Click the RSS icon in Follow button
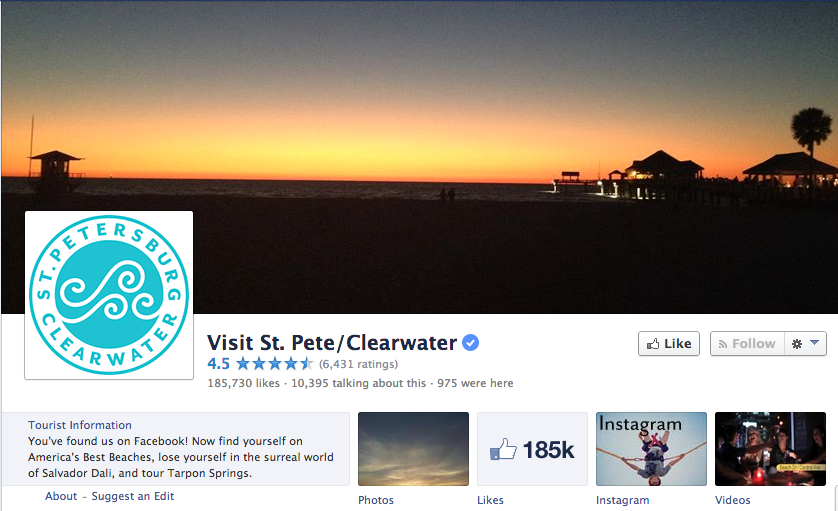 coord(723,344)
